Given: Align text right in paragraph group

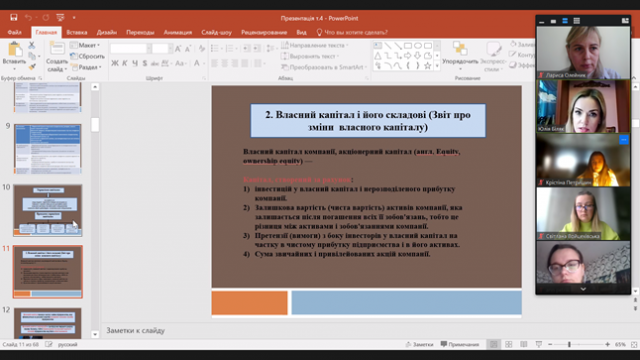Looking at the screenshot, I should click(x=235, y=63).
